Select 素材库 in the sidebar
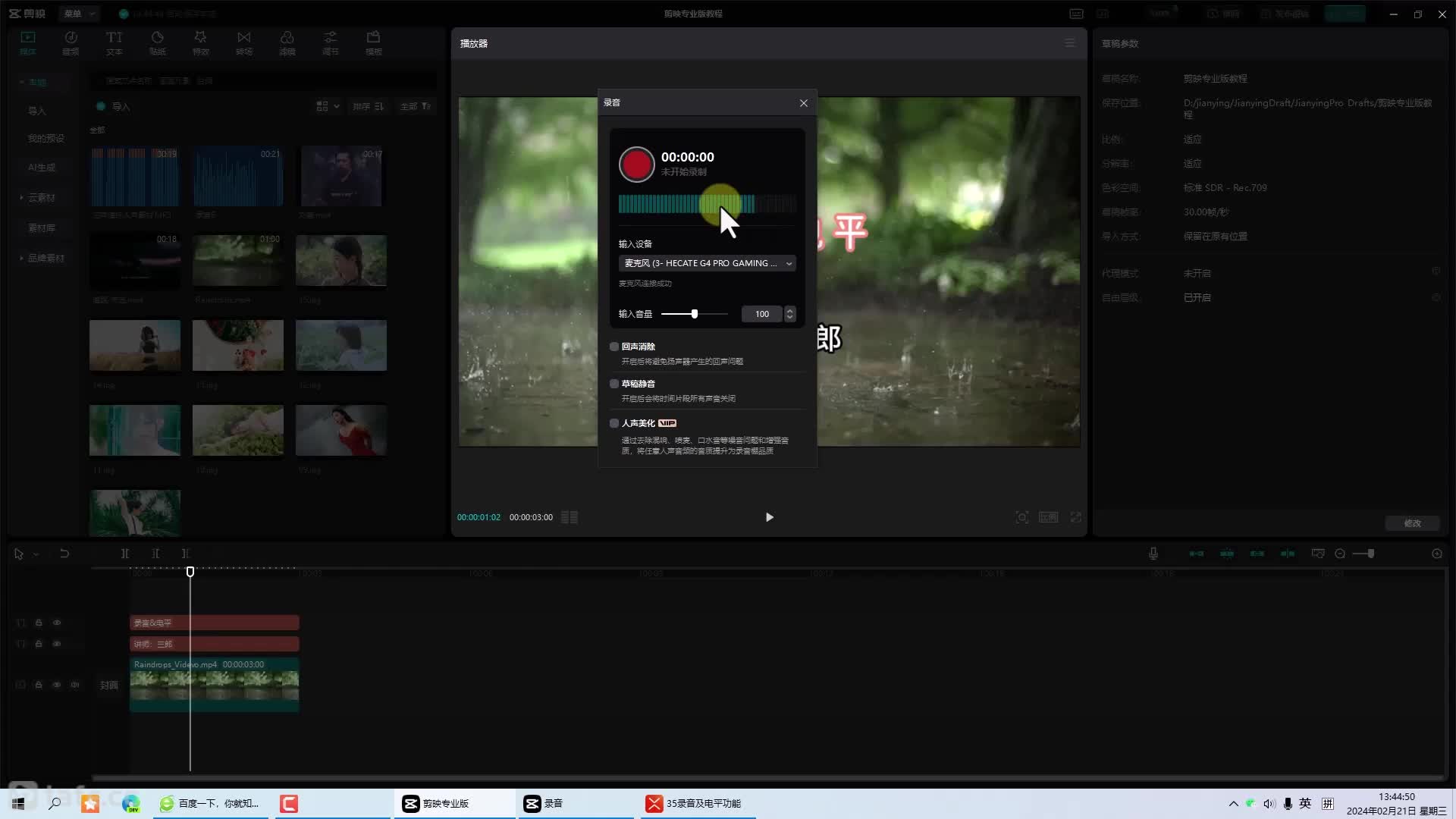The height and width of the screenshot is (819, 1456). 42,228
